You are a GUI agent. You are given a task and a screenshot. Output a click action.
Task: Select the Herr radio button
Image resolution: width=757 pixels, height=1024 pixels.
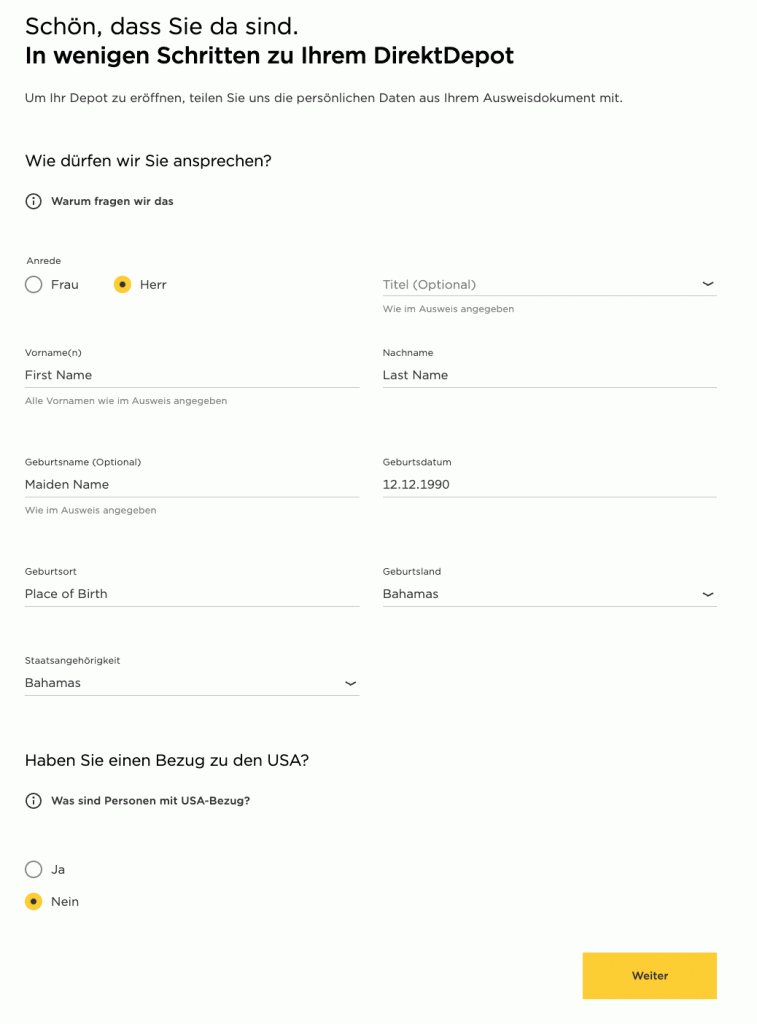(122, 285)
